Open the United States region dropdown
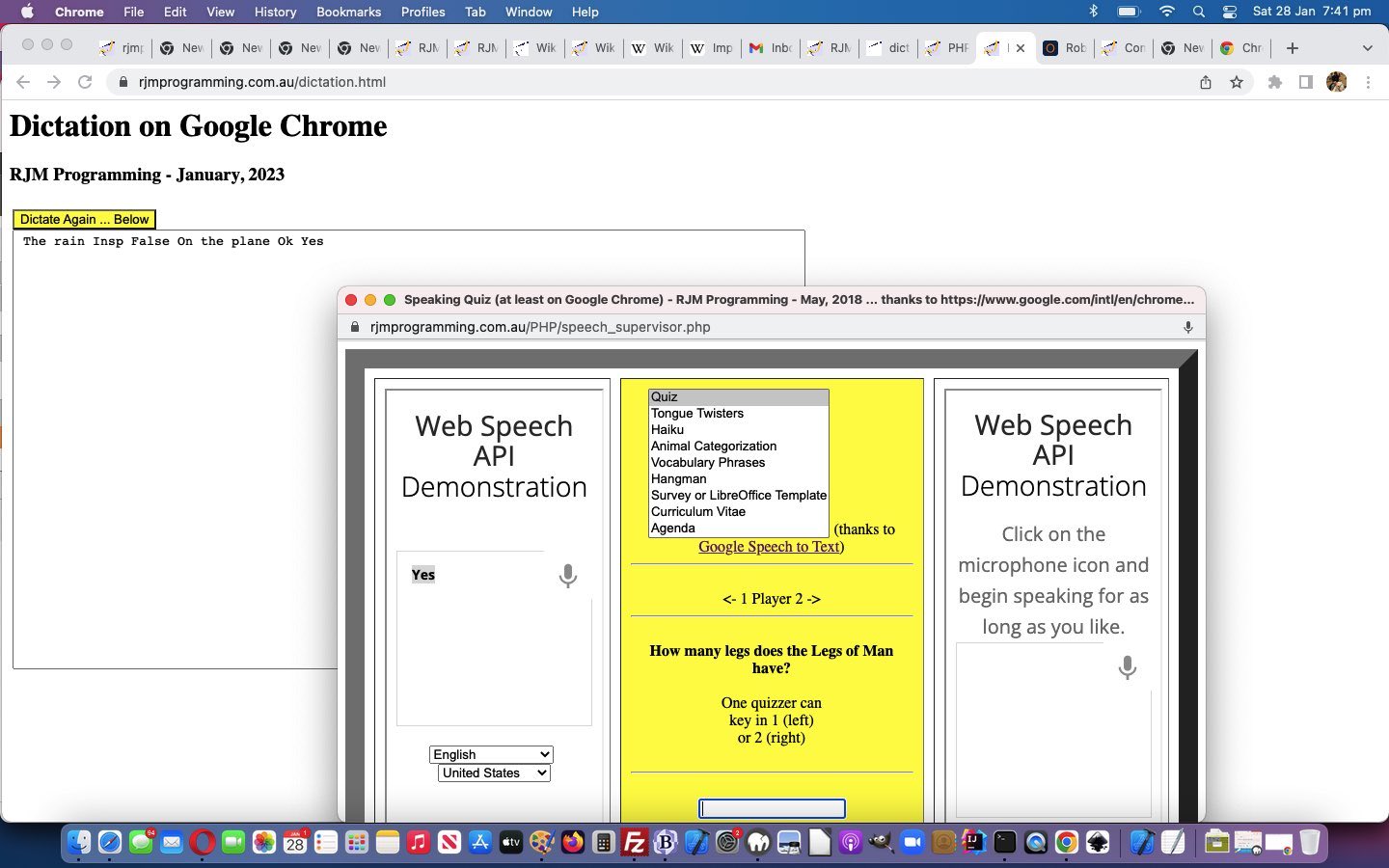The image size is (1389, 868). point(494,773)
